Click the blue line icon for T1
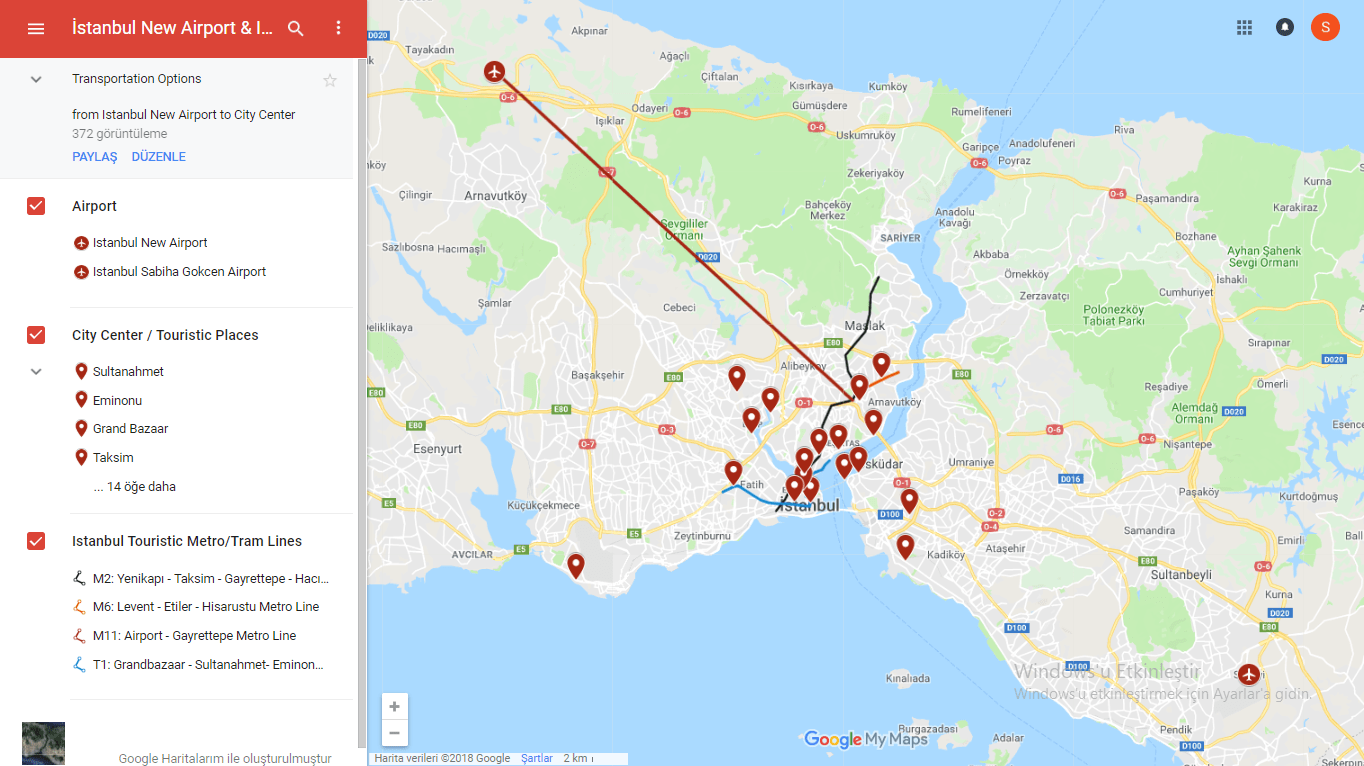Image resolution: width=1364 pixels, height=766 pixels. (x=81, y=665)
